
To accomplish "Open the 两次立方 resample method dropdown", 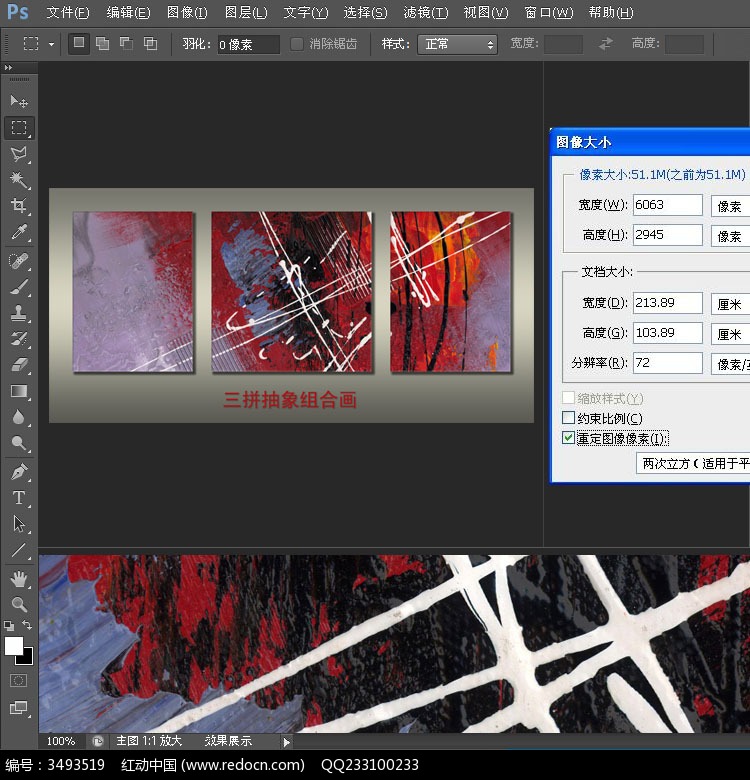I will pos(693,464).
